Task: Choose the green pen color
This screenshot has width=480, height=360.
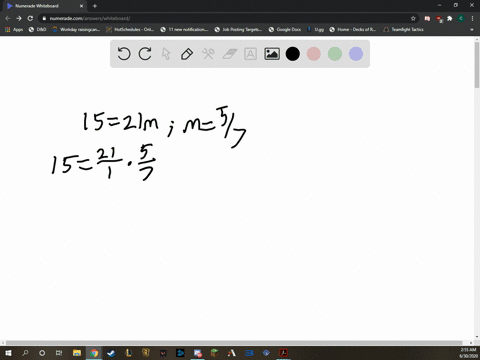Action: (335, 54)
